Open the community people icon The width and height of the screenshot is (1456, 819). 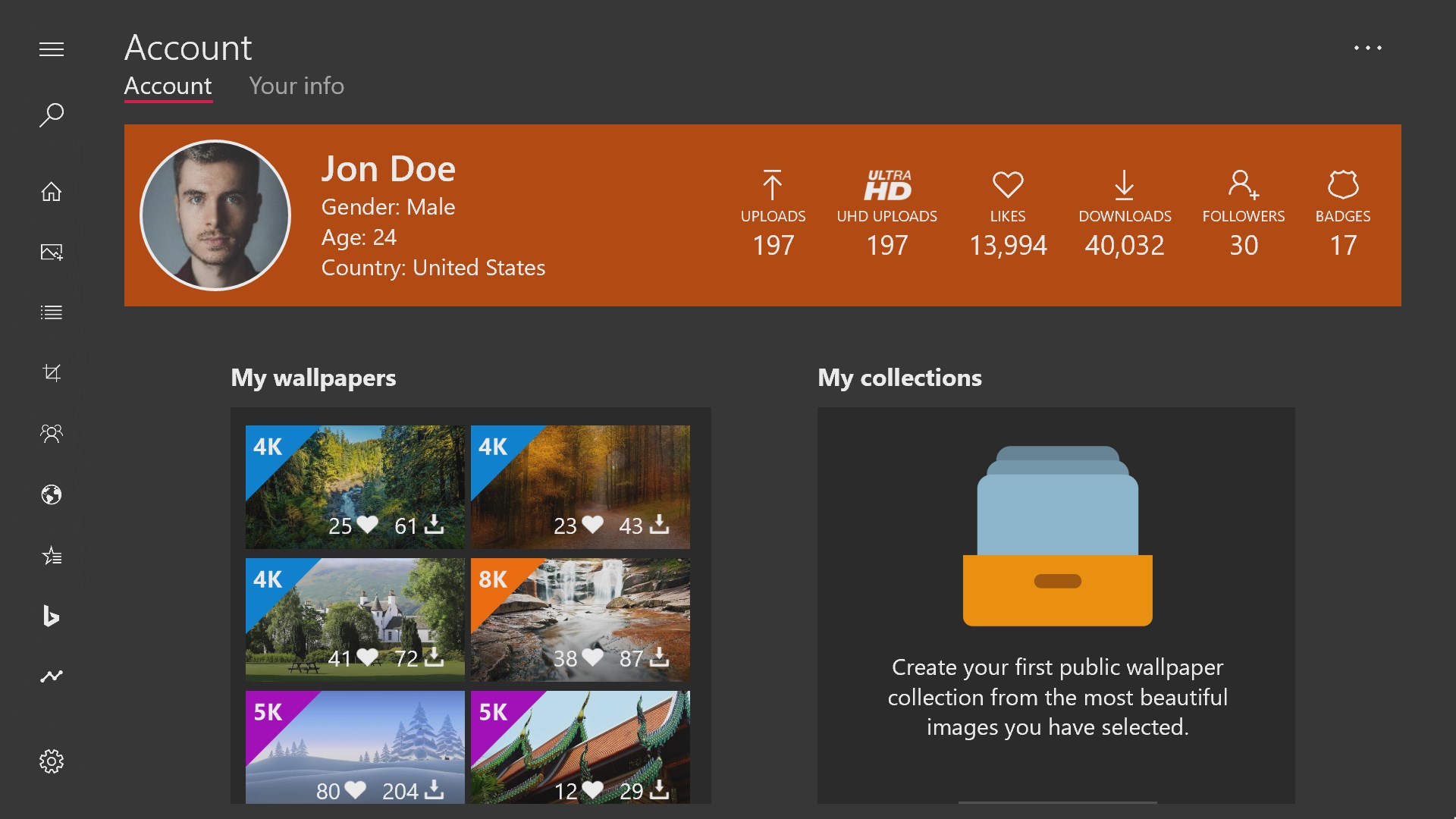point(52,433)
